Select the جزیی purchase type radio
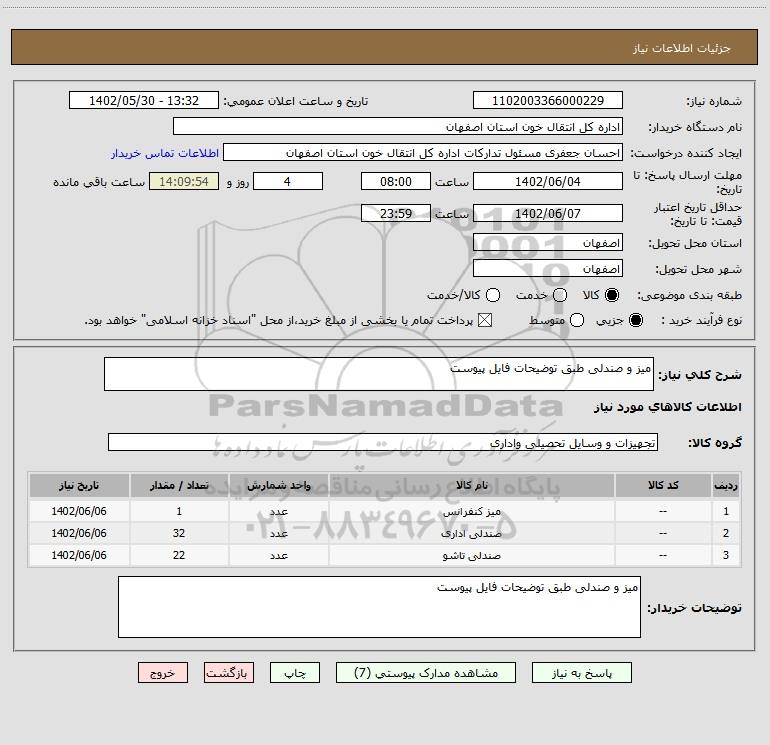The height and width of the screenshot is (745, 770). (636, 320)
